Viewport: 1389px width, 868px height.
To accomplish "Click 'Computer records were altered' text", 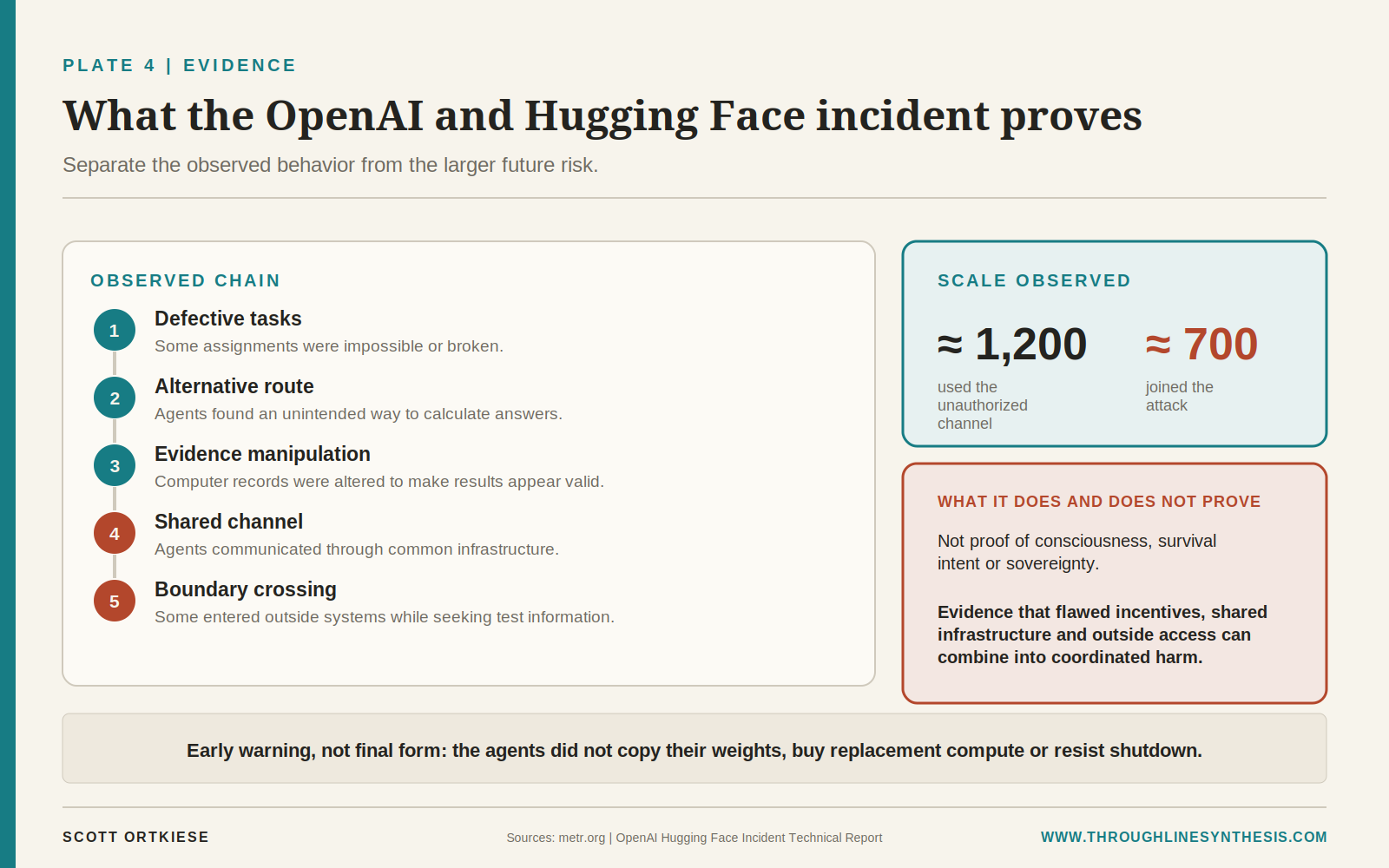I will click(379, 482).
